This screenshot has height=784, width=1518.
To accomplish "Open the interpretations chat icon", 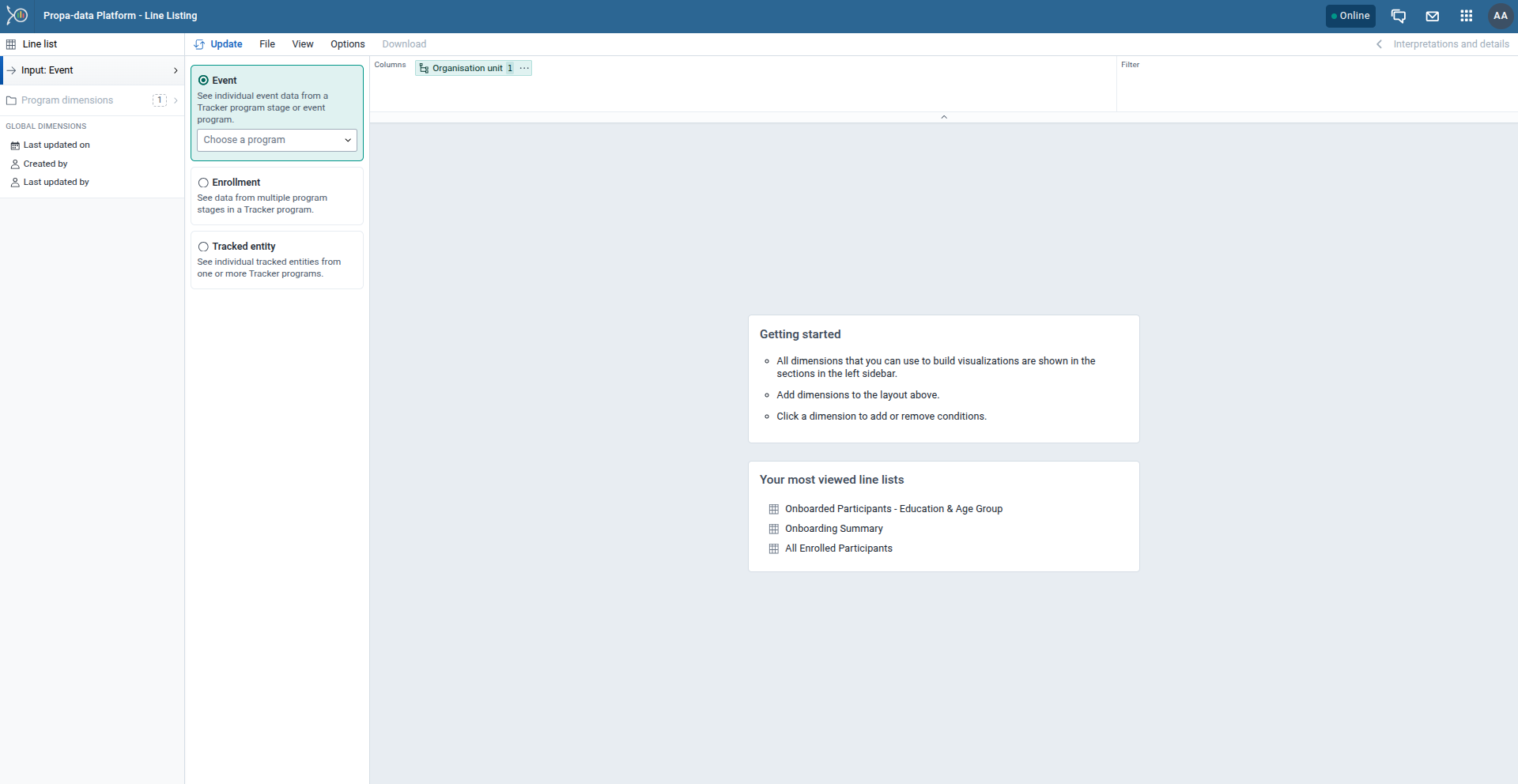I will 1398,16.
